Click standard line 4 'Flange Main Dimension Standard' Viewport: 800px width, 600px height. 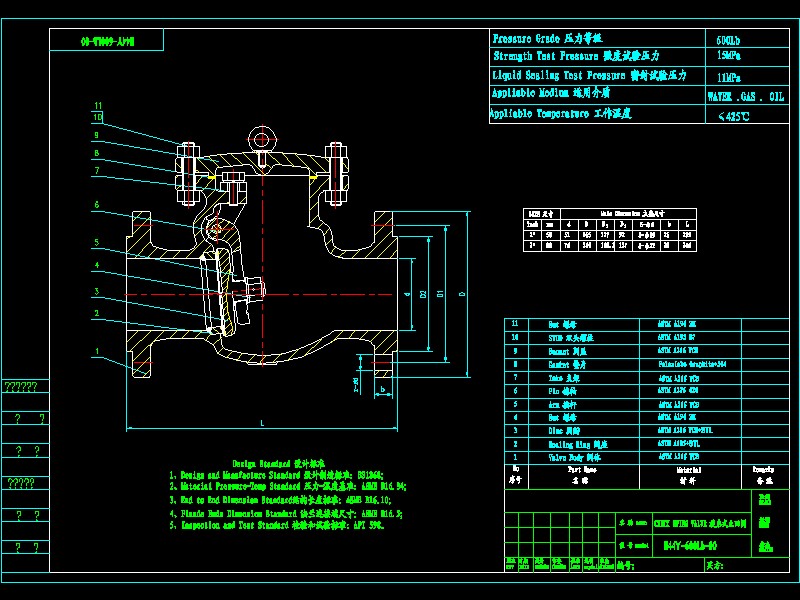(x=286, y=514)
